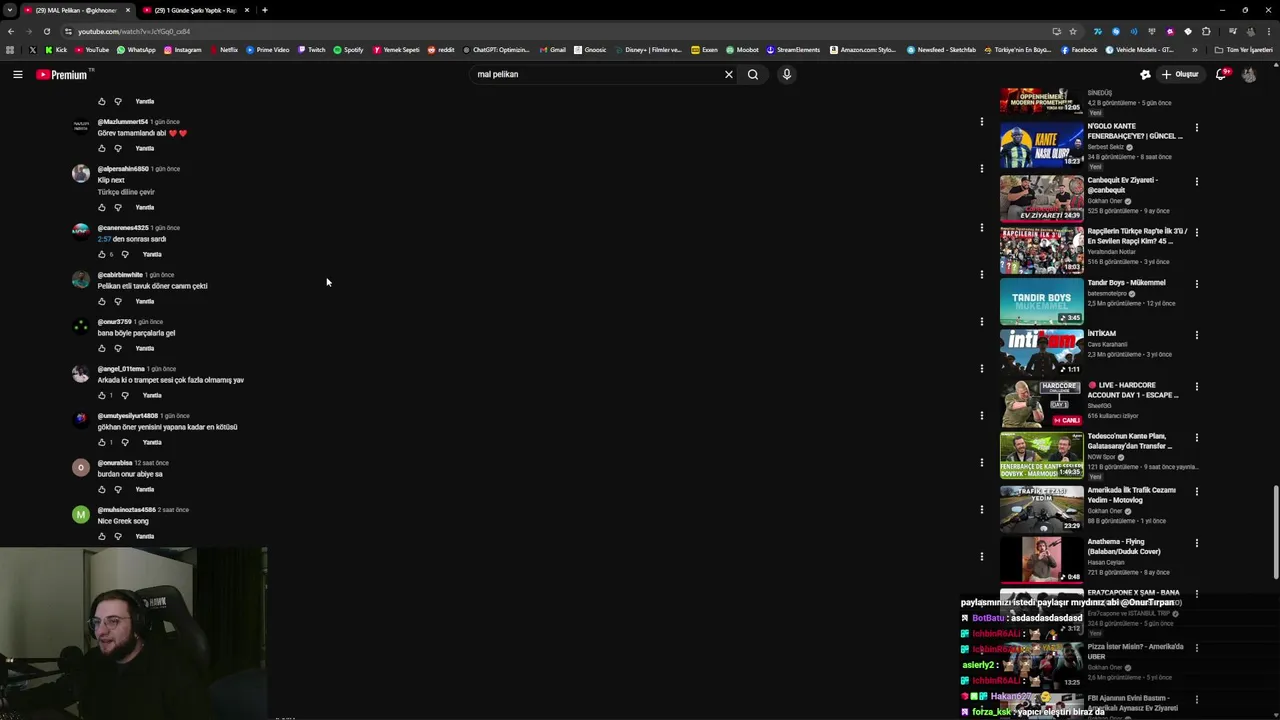The height and width of the screenshot is (720, 1280).
Task: Open the browser extensions puzzle icon
Action: pos(1206,31)
